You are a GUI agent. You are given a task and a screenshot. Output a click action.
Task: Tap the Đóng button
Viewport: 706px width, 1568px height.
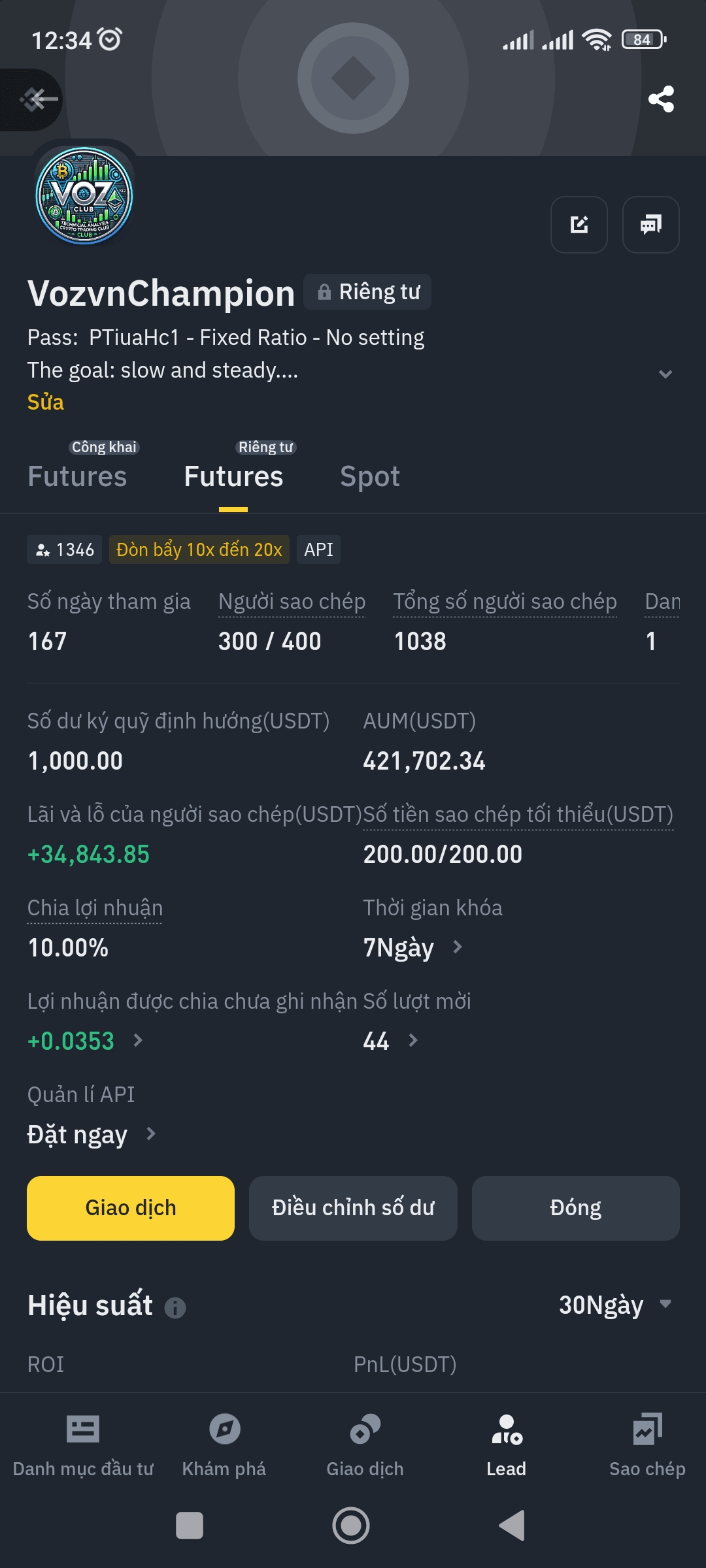[x=575, y=1208]
